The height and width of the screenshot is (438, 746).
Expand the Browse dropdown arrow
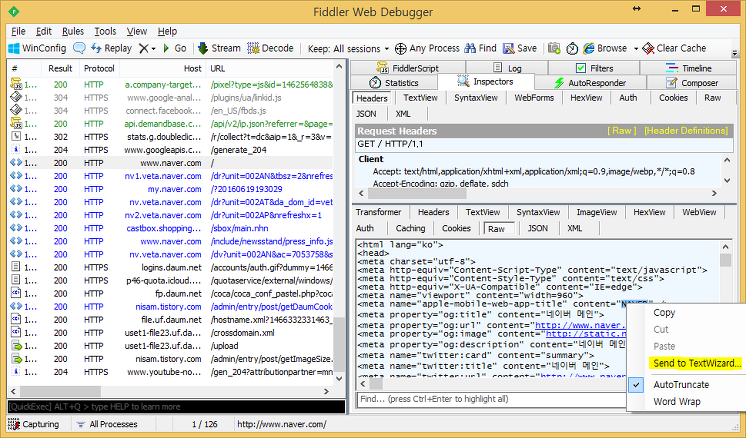[636, 49]
